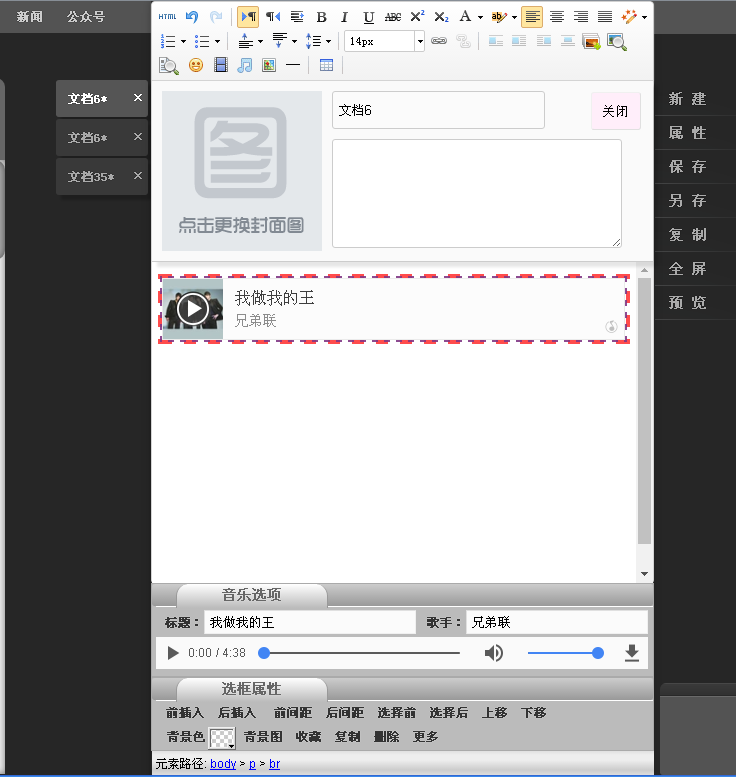
Task: Align text to the left
Action: click(x=532, y=17)
